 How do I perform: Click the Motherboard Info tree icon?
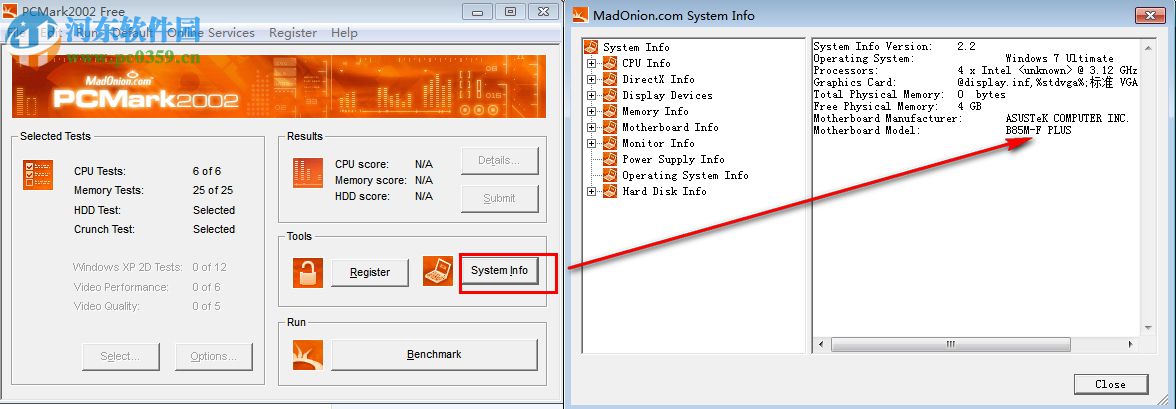click(610, 127)
